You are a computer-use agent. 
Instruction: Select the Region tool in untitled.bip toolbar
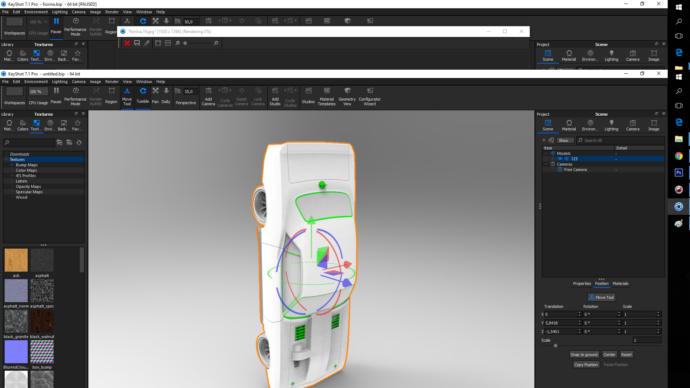(111, 95)
